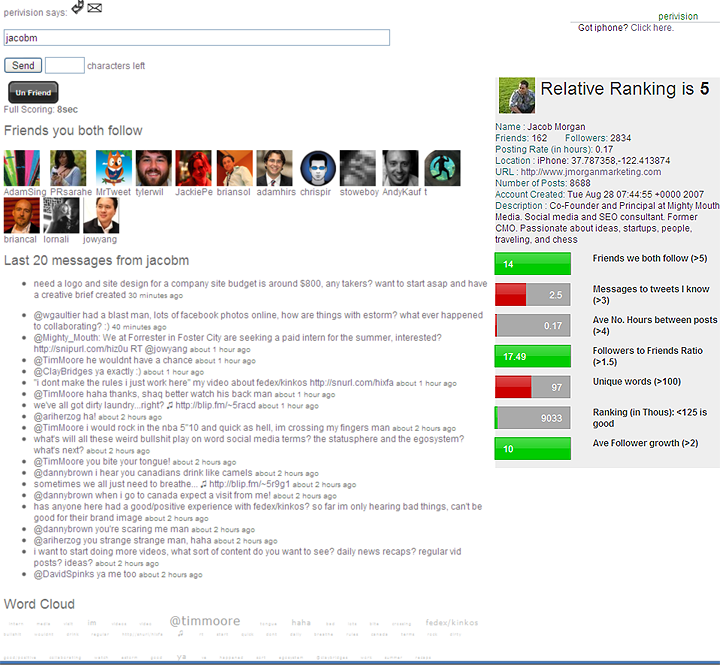Select the chrispir avatar icon
The image size is (720, 665).
[317, 168]
